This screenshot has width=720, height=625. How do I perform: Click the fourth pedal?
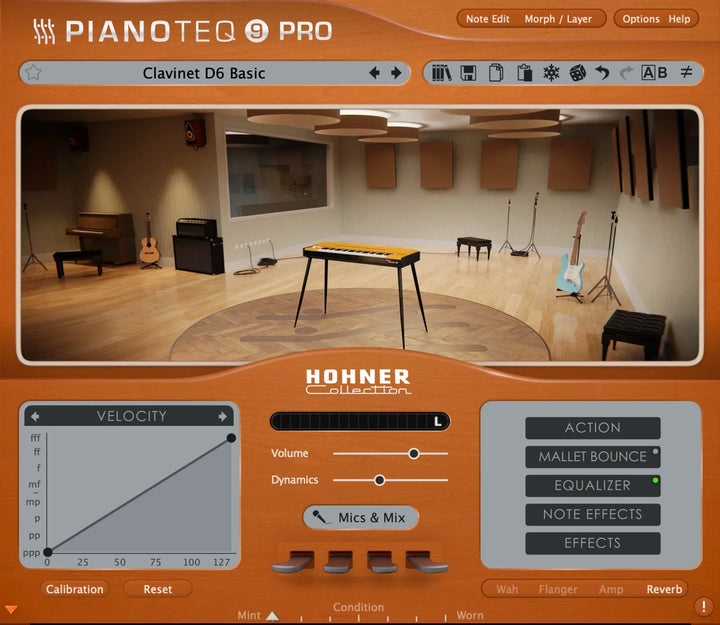click(426, 561)
